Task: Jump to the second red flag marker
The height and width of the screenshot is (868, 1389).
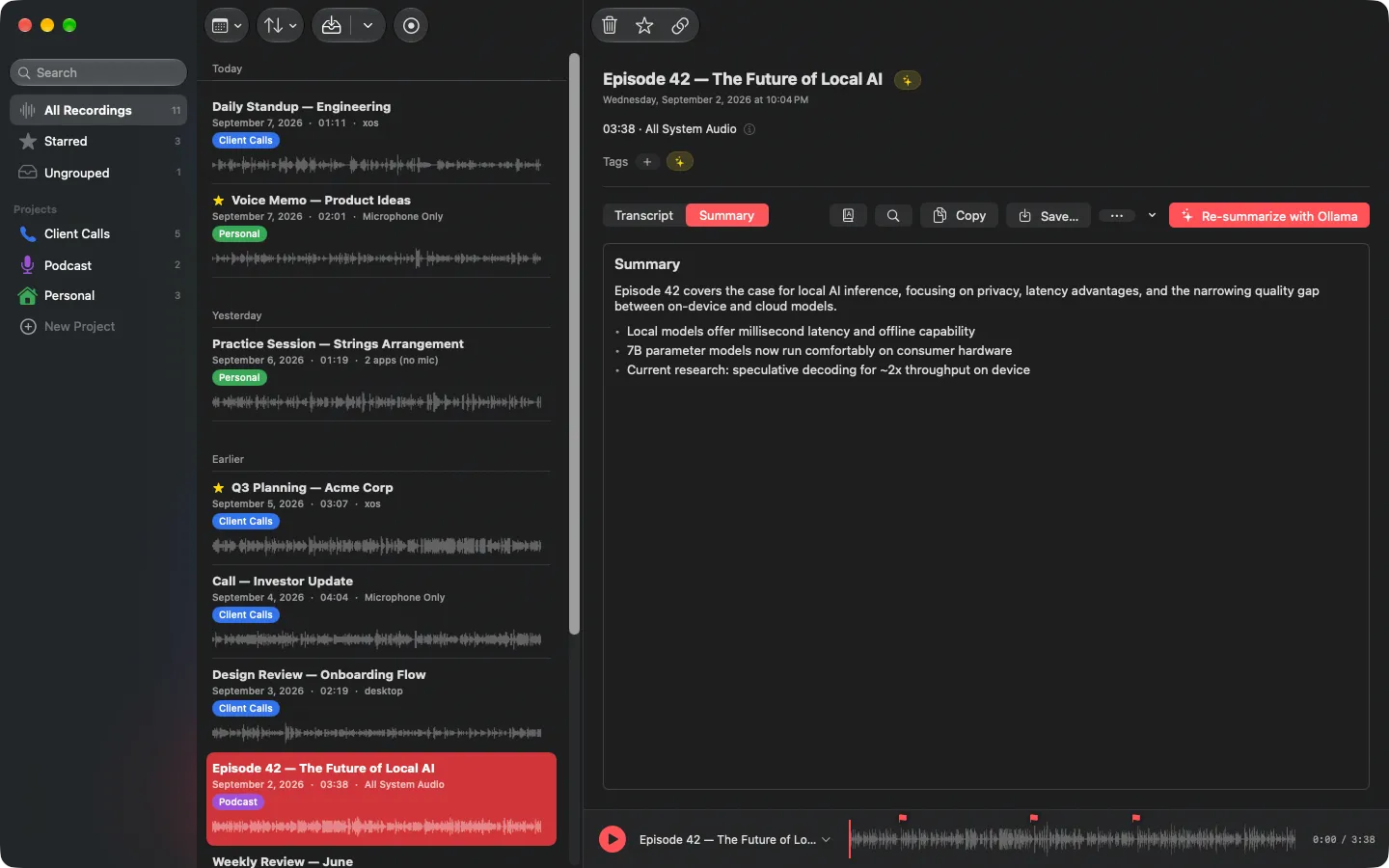Action: [1033, 818]
